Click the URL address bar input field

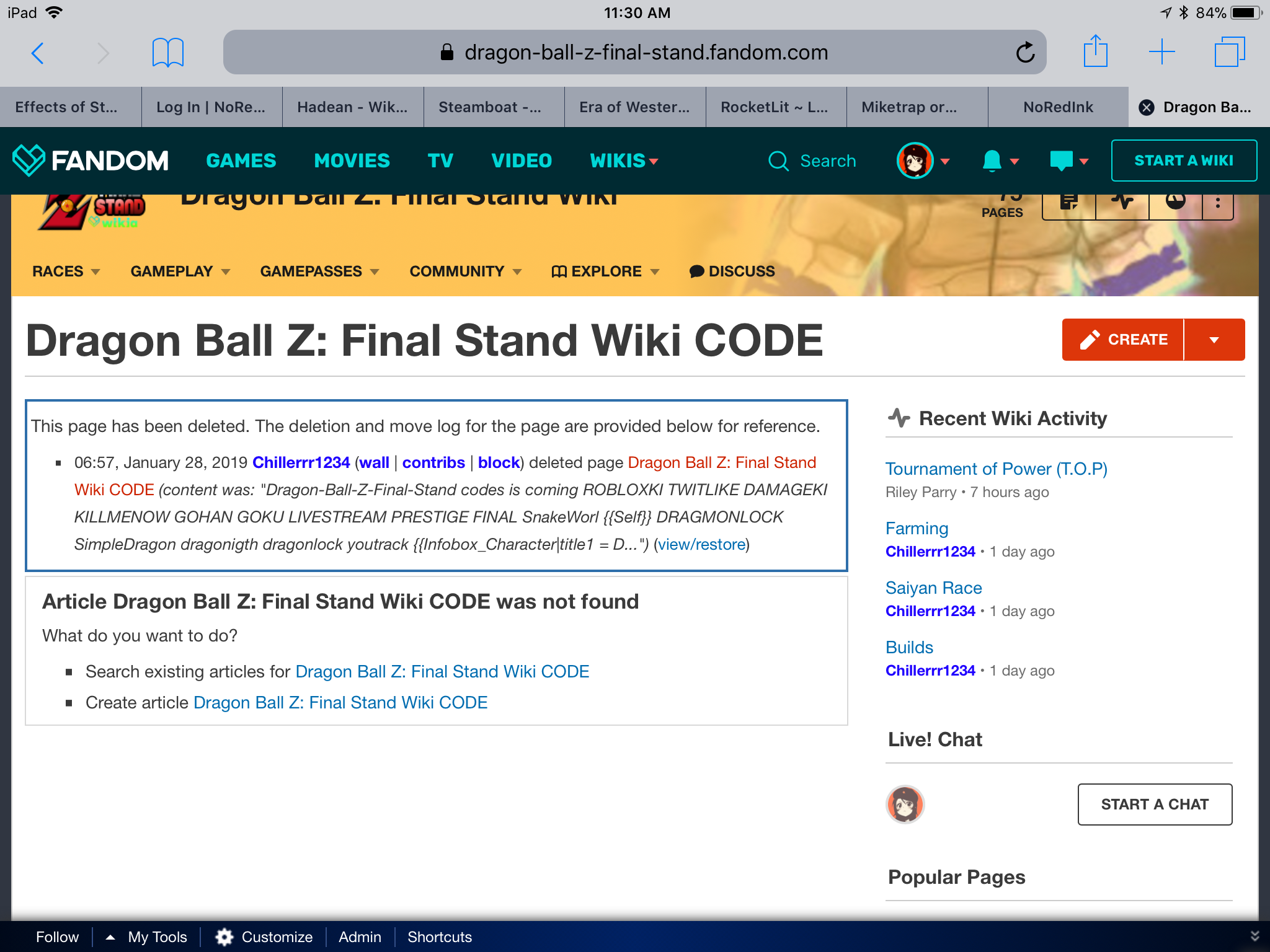click(x=634, y=52)
